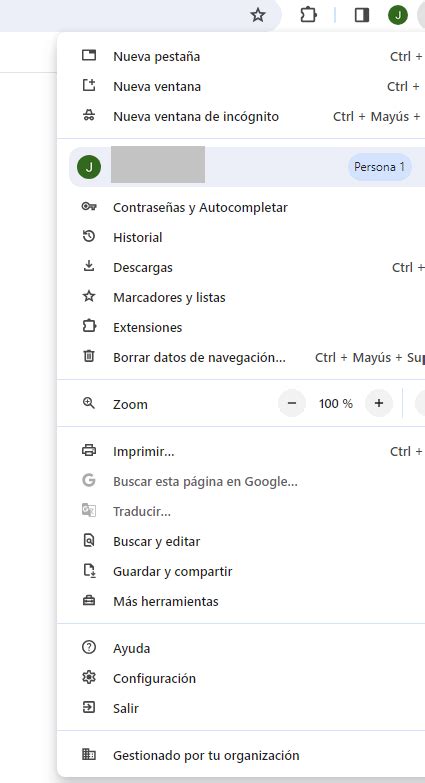Click the green J profile avatar in toolbar
Viewport: 425px width, 783px height.
point(398,15)
